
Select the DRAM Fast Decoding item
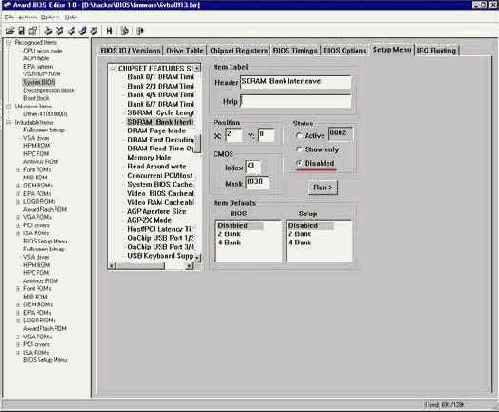(x=160, y=140)
